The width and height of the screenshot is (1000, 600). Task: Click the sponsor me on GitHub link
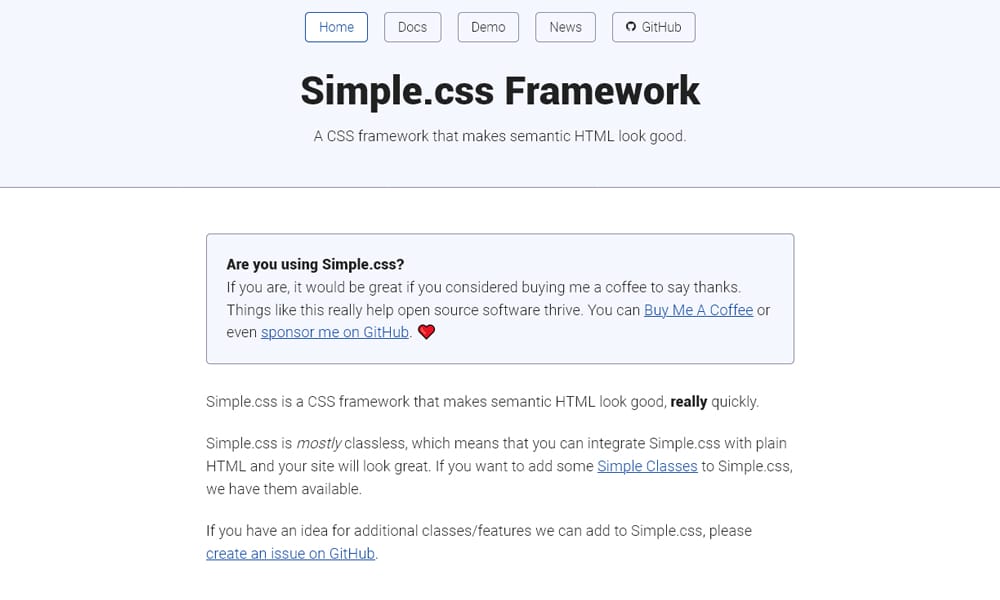(334, 332)
